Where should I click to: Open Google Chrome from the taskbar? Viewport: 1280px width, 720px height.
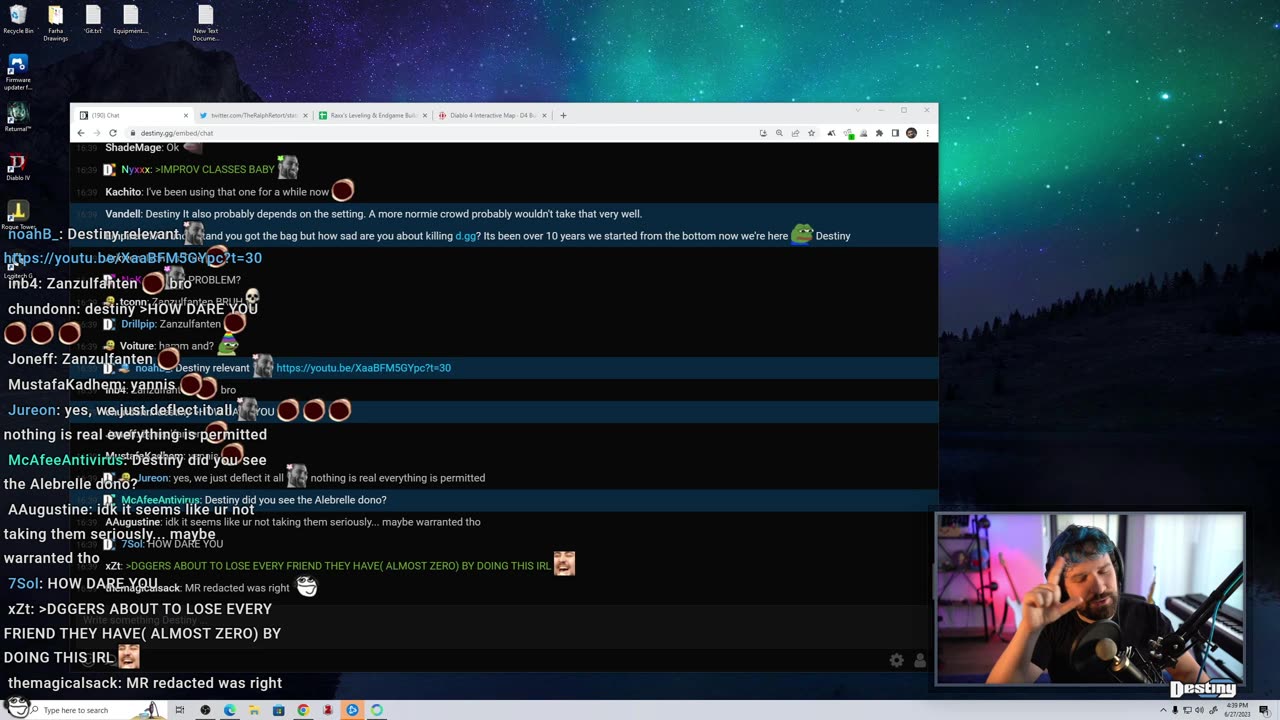(303, 710)
